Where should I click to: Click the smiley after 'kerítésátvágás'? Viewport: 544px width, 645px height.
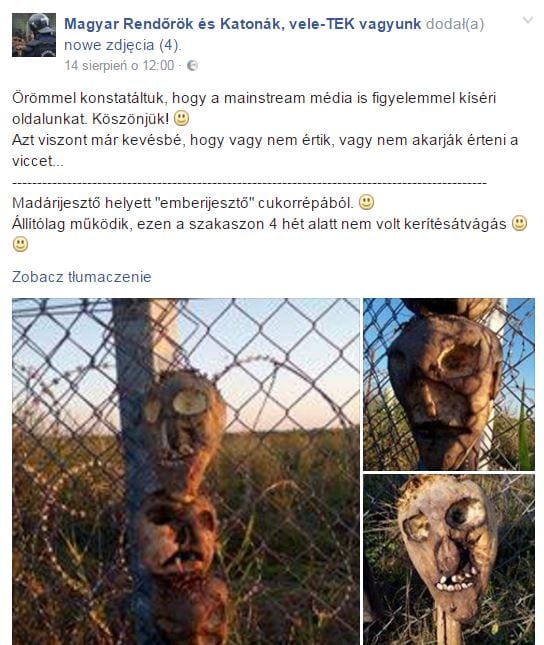tap(519, 223)
